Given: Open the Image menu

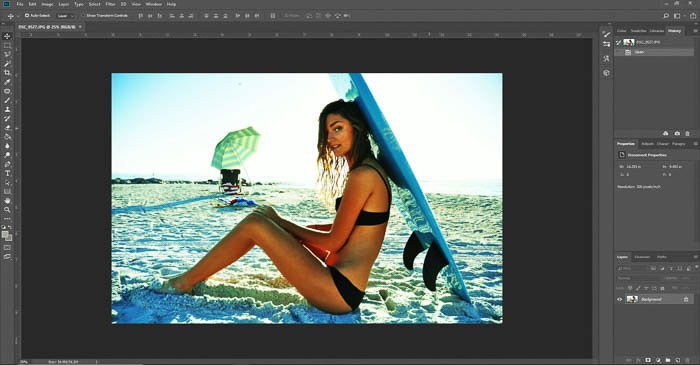Looking at the screenshot, I should (x=47, y=4).
